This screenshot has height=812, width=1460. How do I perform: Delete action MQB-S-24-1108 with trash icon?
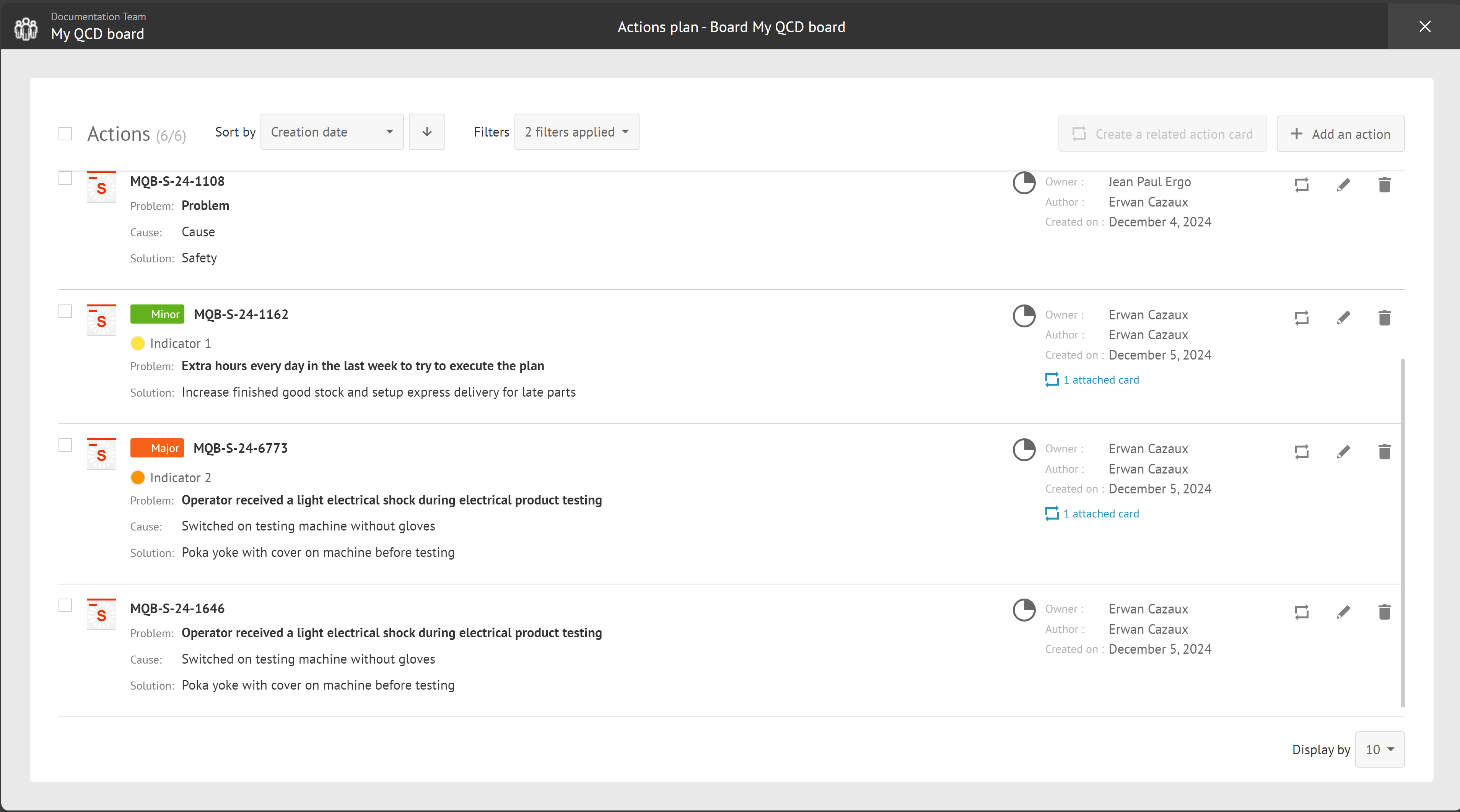click(x=1385, y=185)
